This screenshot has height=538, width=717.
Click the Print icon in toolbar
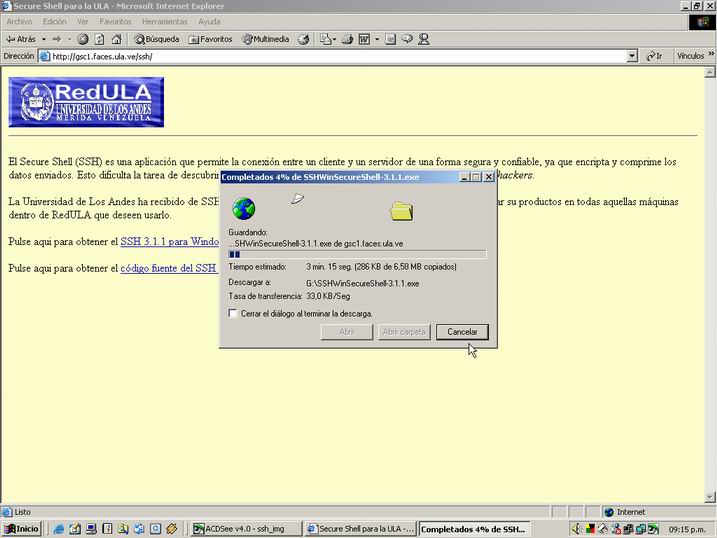pos(348,39)
